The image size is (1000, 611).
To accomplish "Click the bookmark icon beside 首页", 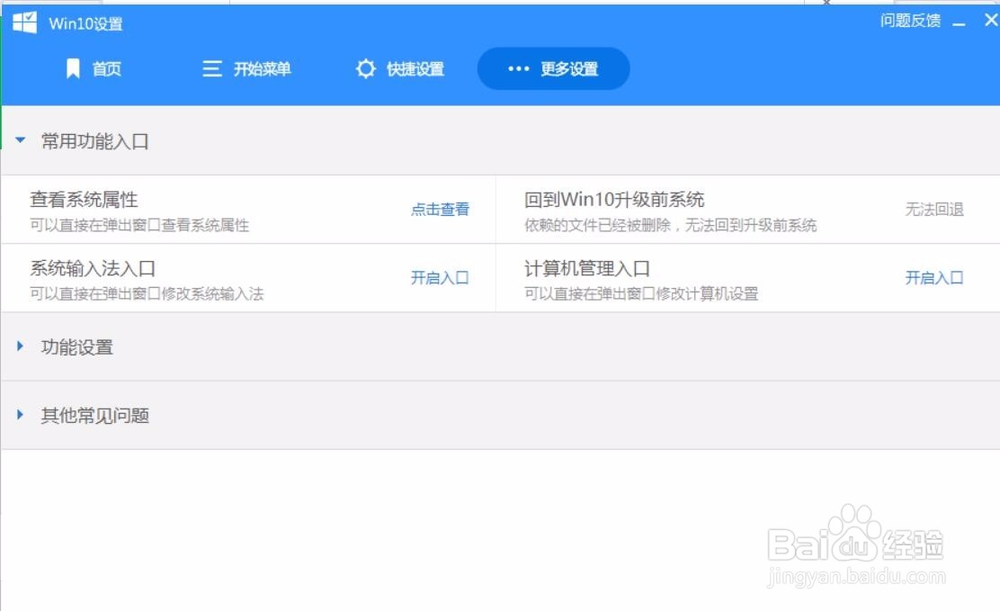I will (73, 68).
